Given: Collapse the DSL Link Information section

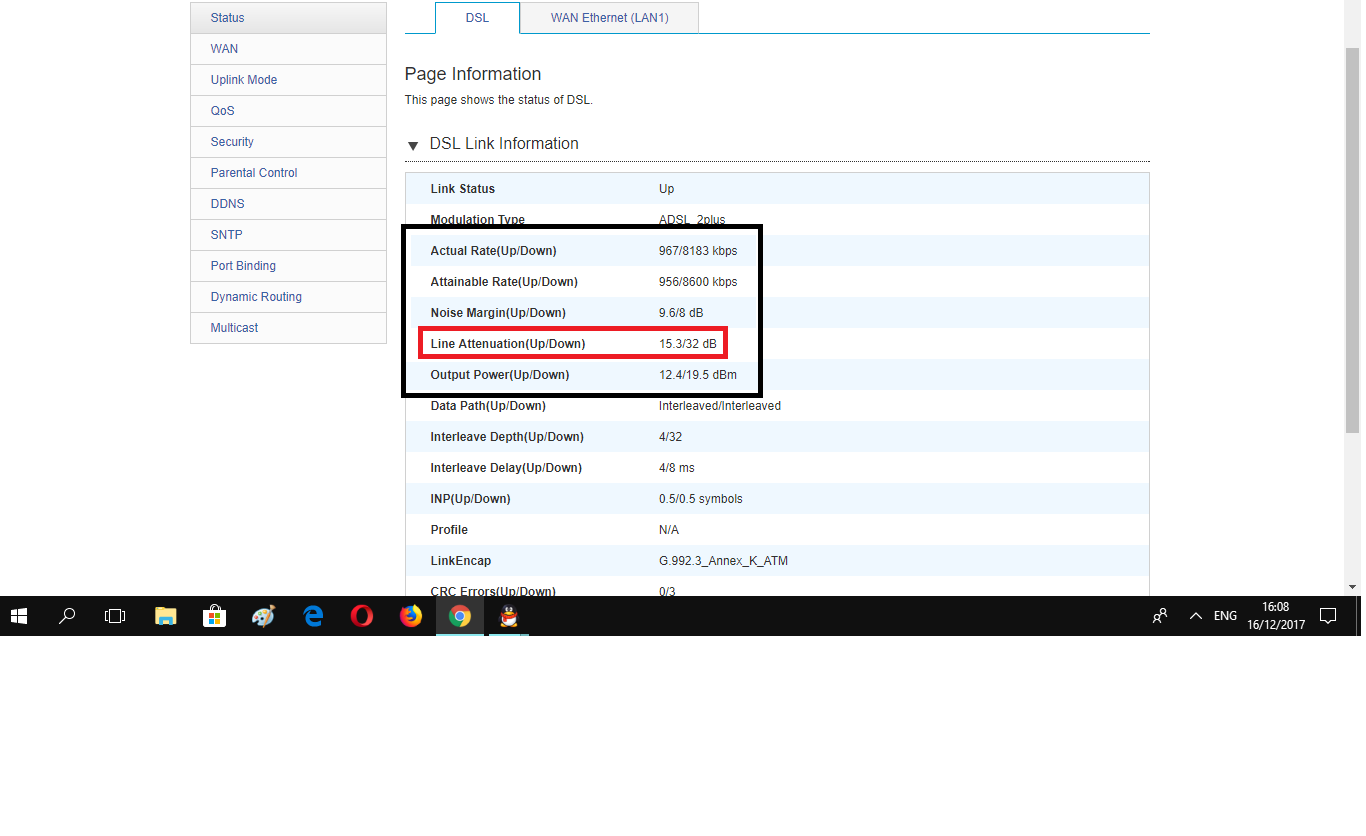Looking at the screenshot, I should click(x=413, y=146).
